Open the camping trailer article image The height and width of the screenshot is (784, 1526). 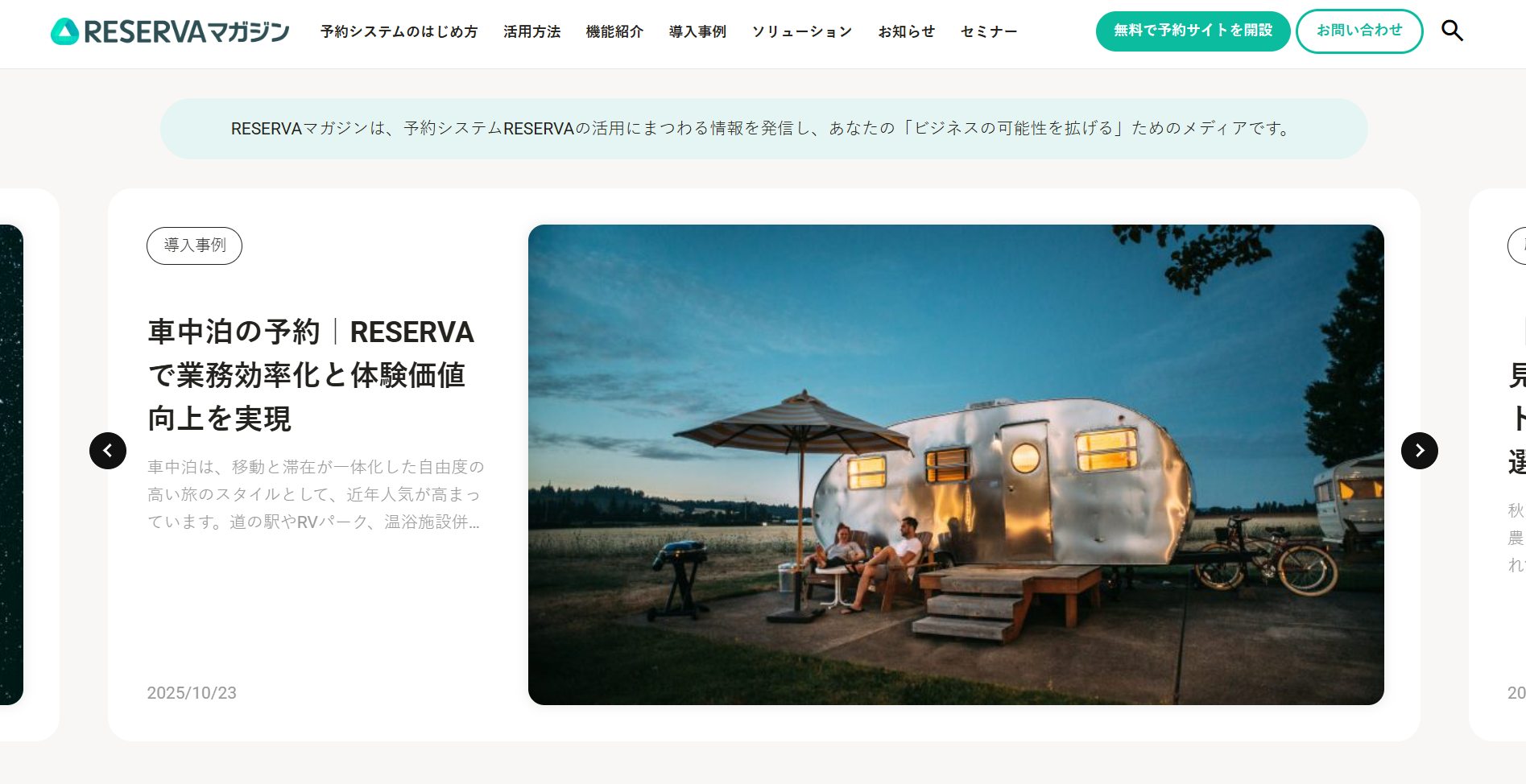(956, 464)
